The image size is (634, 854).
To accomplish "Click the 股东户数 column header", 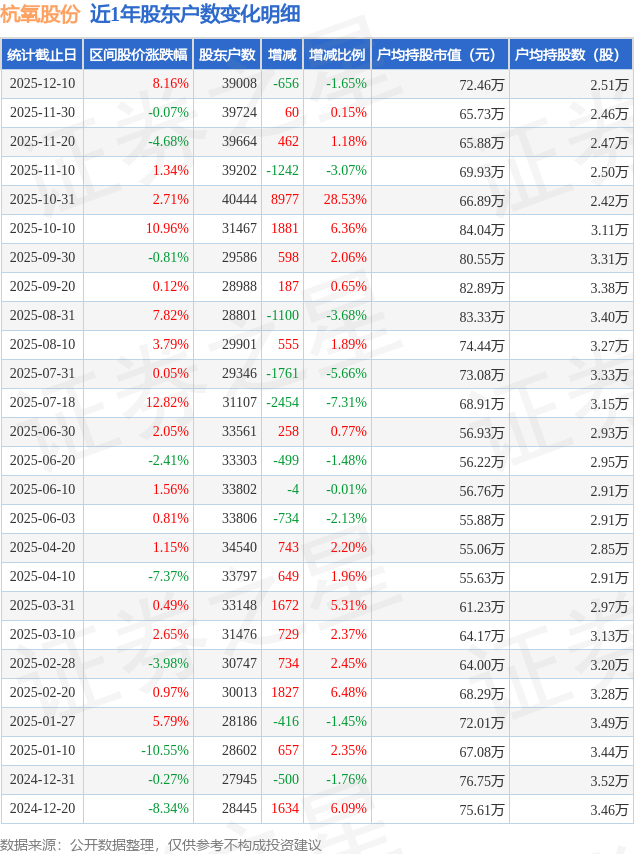I will click(x=226, y=55).
